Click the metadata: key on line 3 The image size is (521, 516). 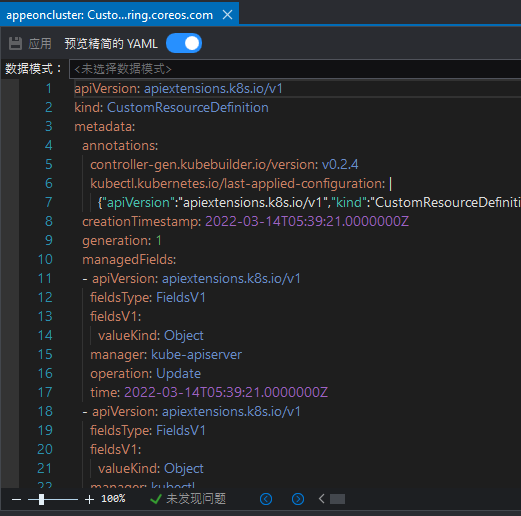tap(105, 127)
